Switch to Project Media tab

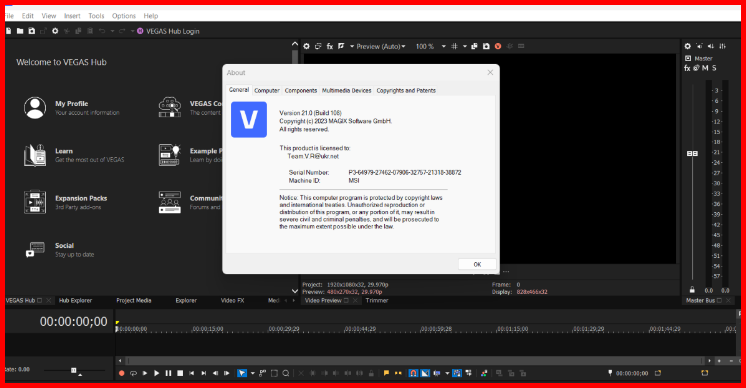coord(134,301)
